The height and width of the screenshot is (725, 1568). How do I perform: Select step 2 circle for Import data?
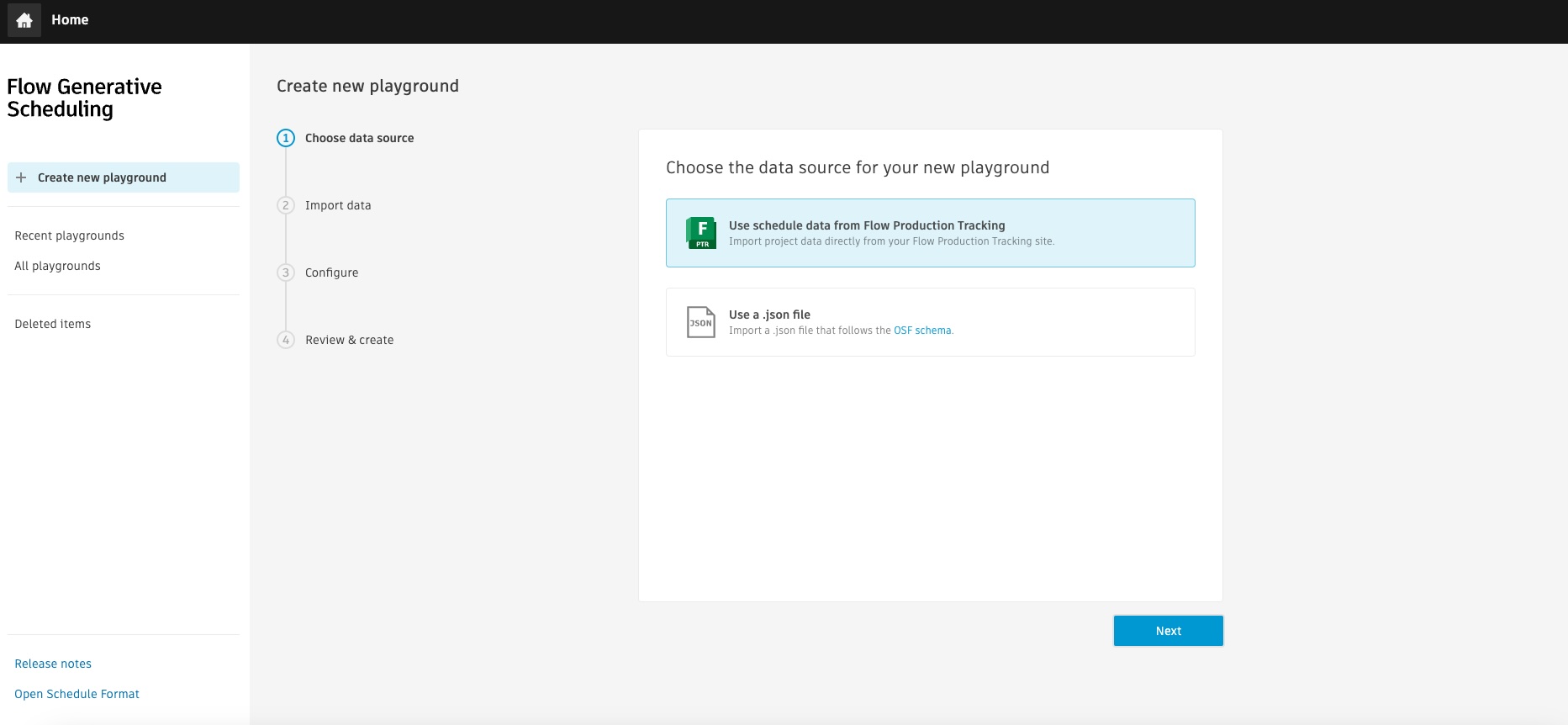click(x=286, y=205)
